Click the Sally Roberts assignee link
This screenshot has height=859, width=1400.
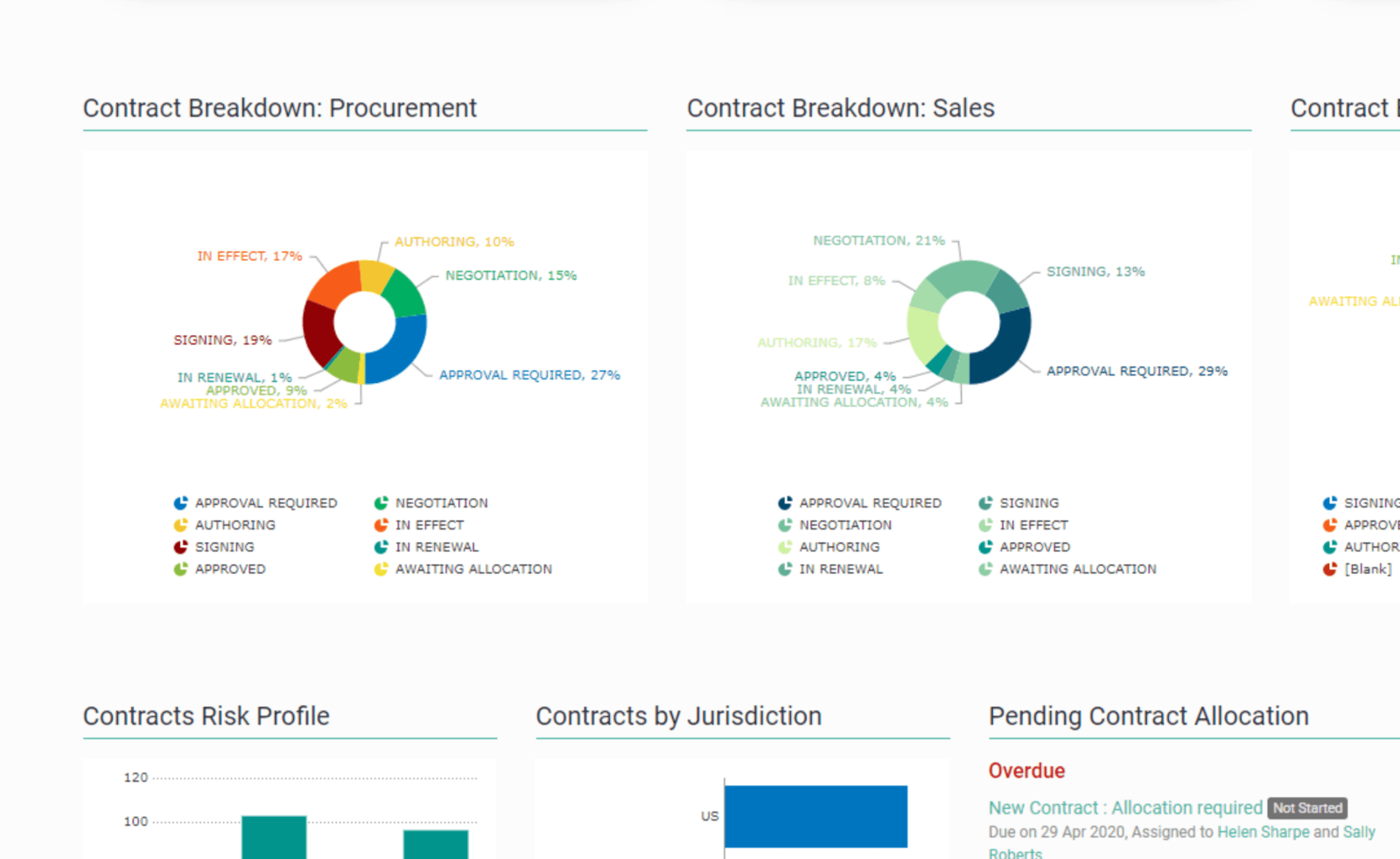coord(1361,832)
